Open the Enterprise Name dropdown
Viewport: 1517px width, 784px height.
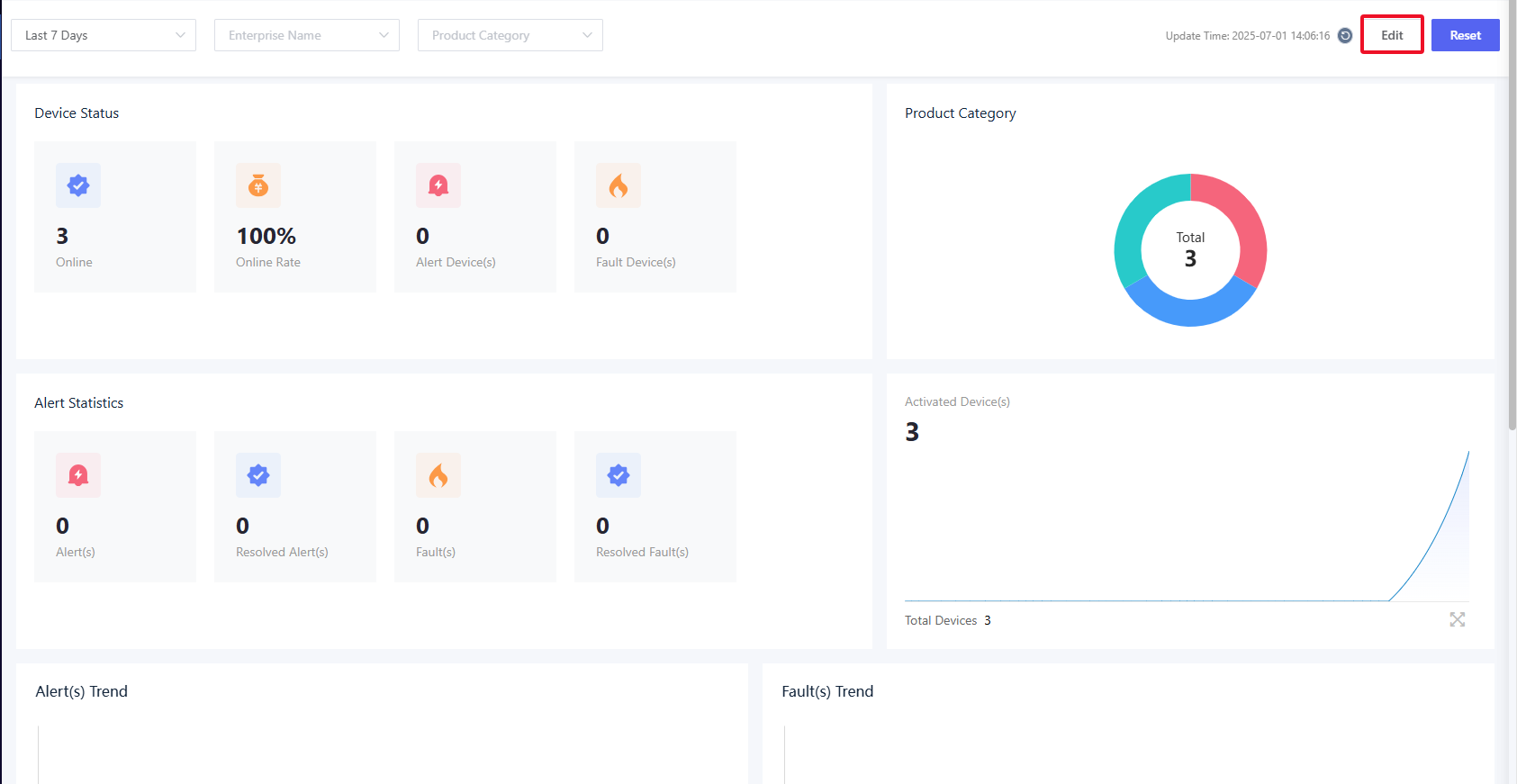[x=307, y=35]
